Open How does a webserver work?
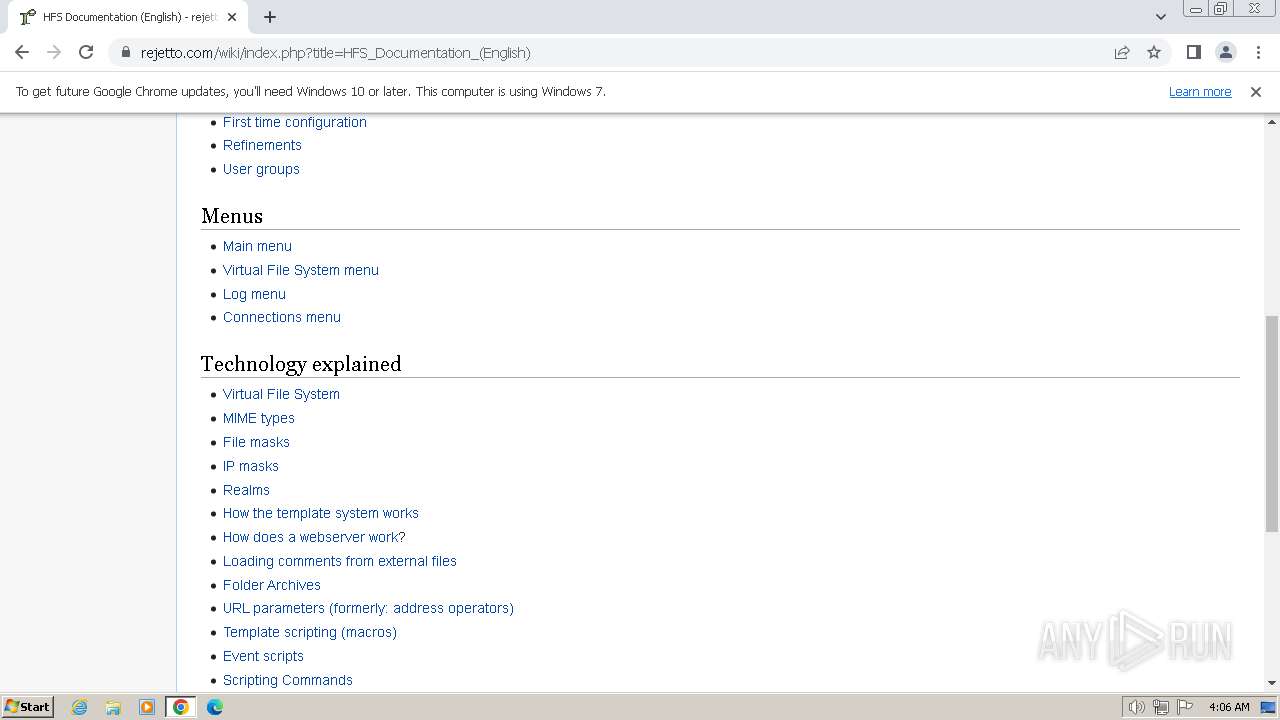The height and width of the screenshot is (720, 1280). click(x=314, y=537)
